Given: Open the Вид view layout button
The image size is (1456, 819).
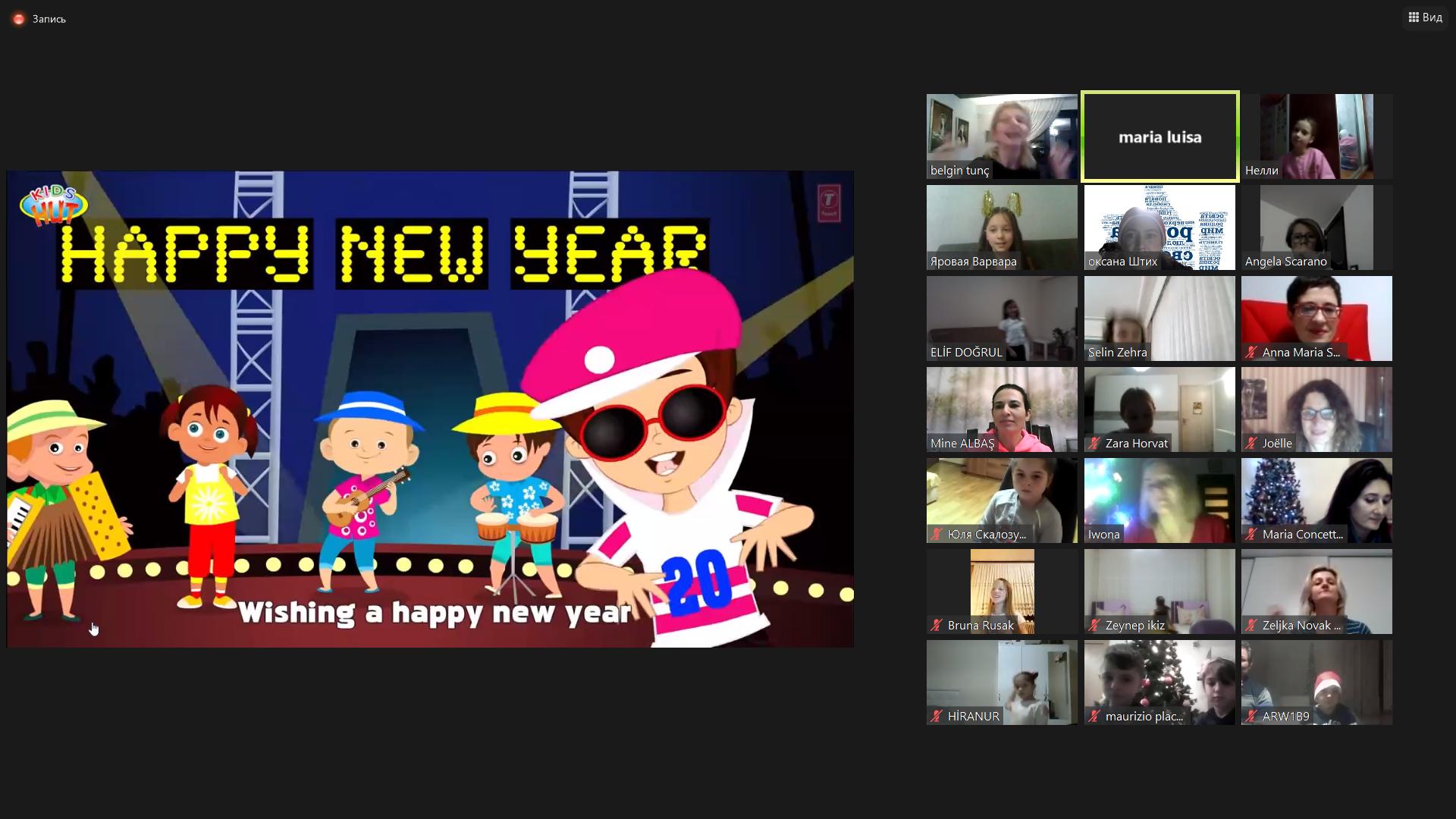Looking at the screenshot, I should (x=1426, y=17).
